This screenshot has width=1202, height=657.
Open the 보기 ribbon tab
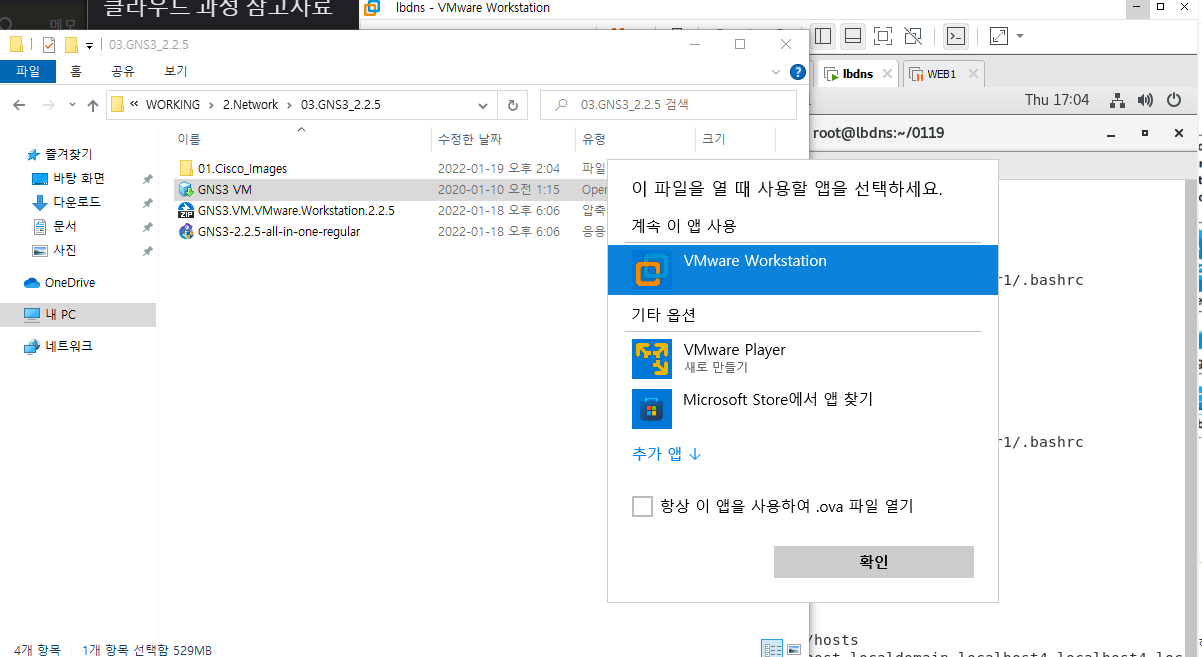point(175,71)
